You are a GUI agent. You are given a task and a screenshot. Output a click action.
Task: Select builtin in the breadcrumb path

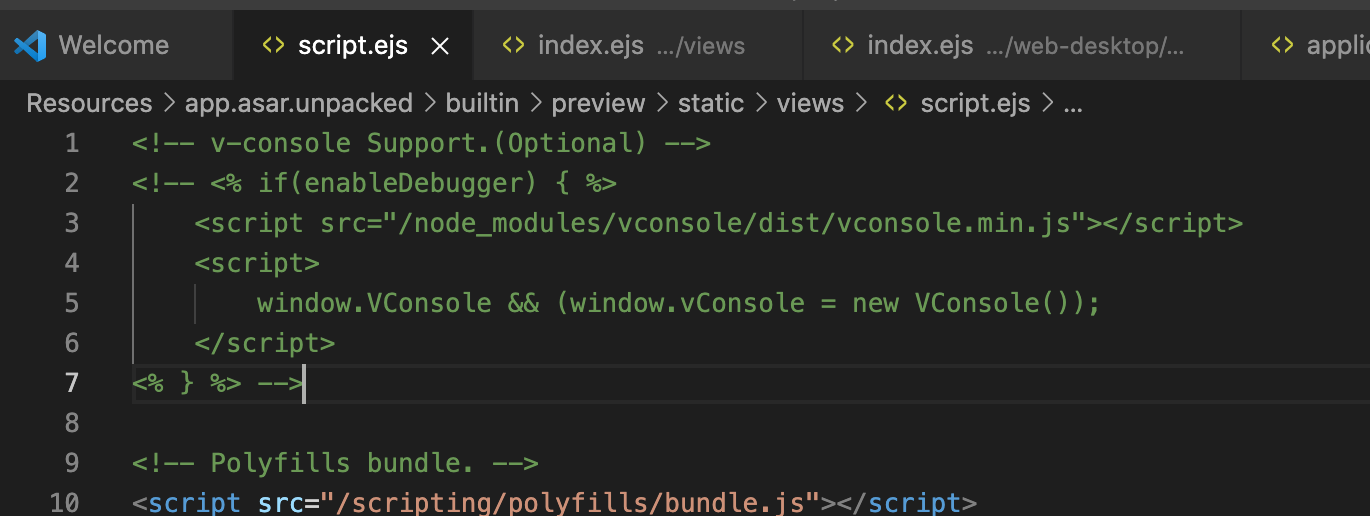coord(482,103)
